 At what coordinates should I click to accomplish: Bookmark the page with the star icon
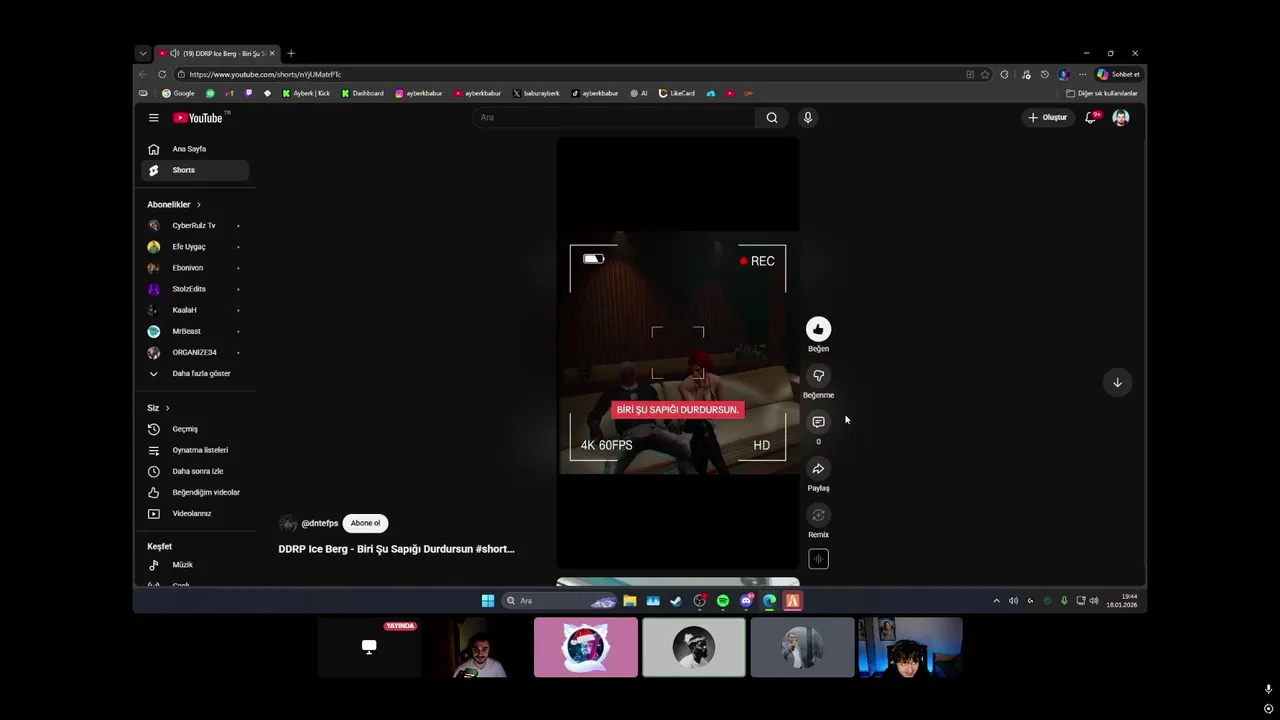click(x=985, y=74)
